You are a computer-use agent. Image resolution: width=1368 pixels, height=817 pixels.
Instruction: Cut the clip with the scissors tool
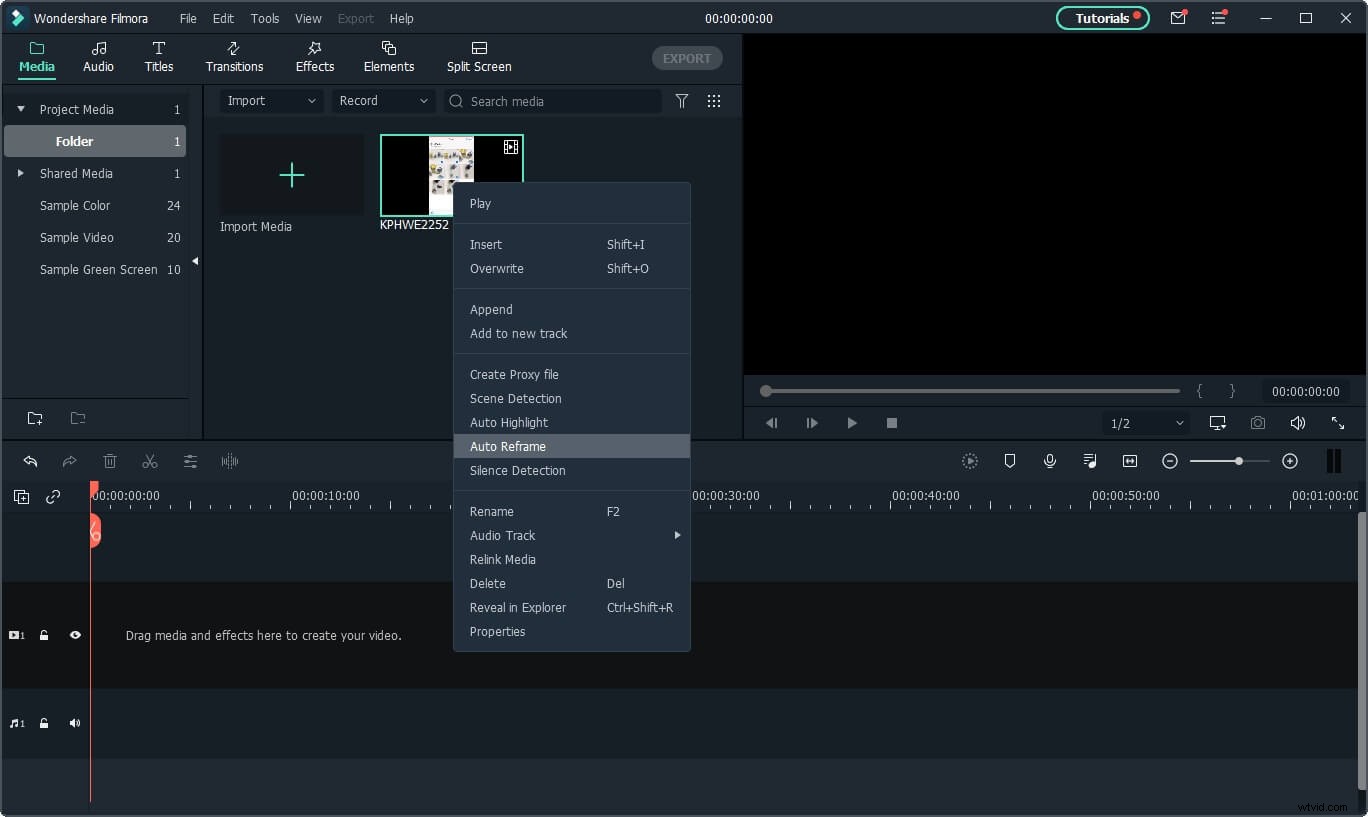[150, 461]
